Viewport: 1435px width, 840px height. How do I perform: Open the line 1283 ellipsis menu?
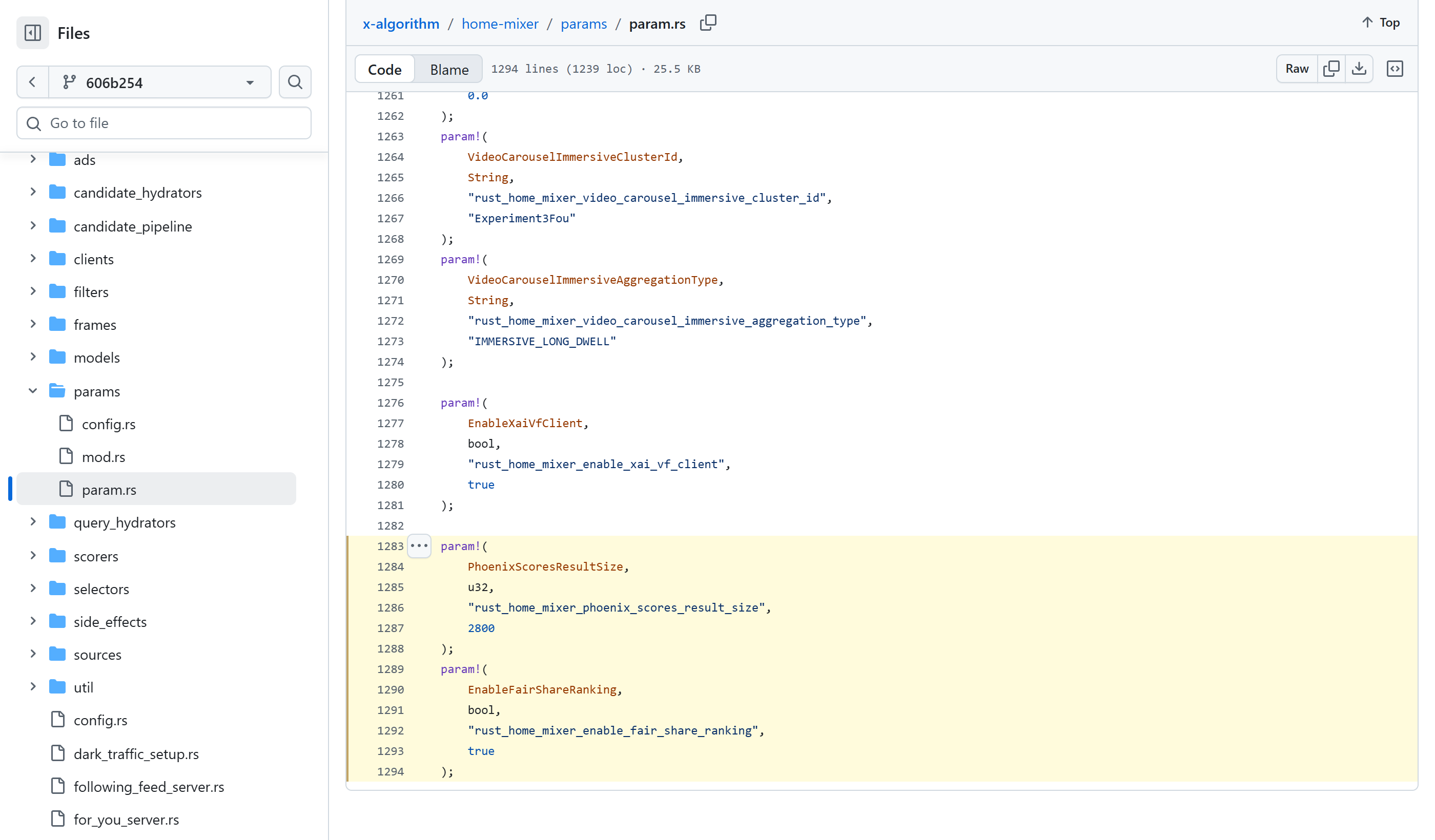(419, 546)
